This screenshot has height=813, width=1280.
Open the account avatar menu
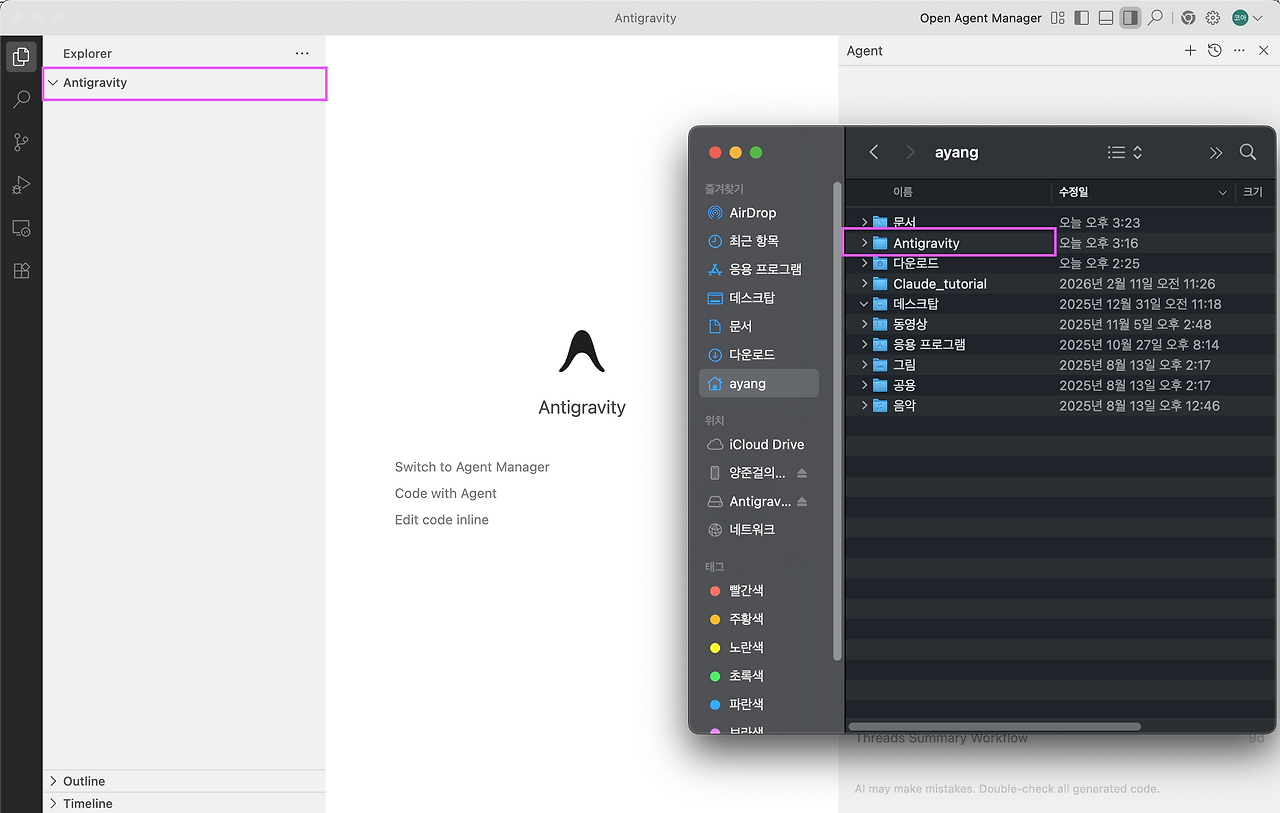coord(1246,18)
